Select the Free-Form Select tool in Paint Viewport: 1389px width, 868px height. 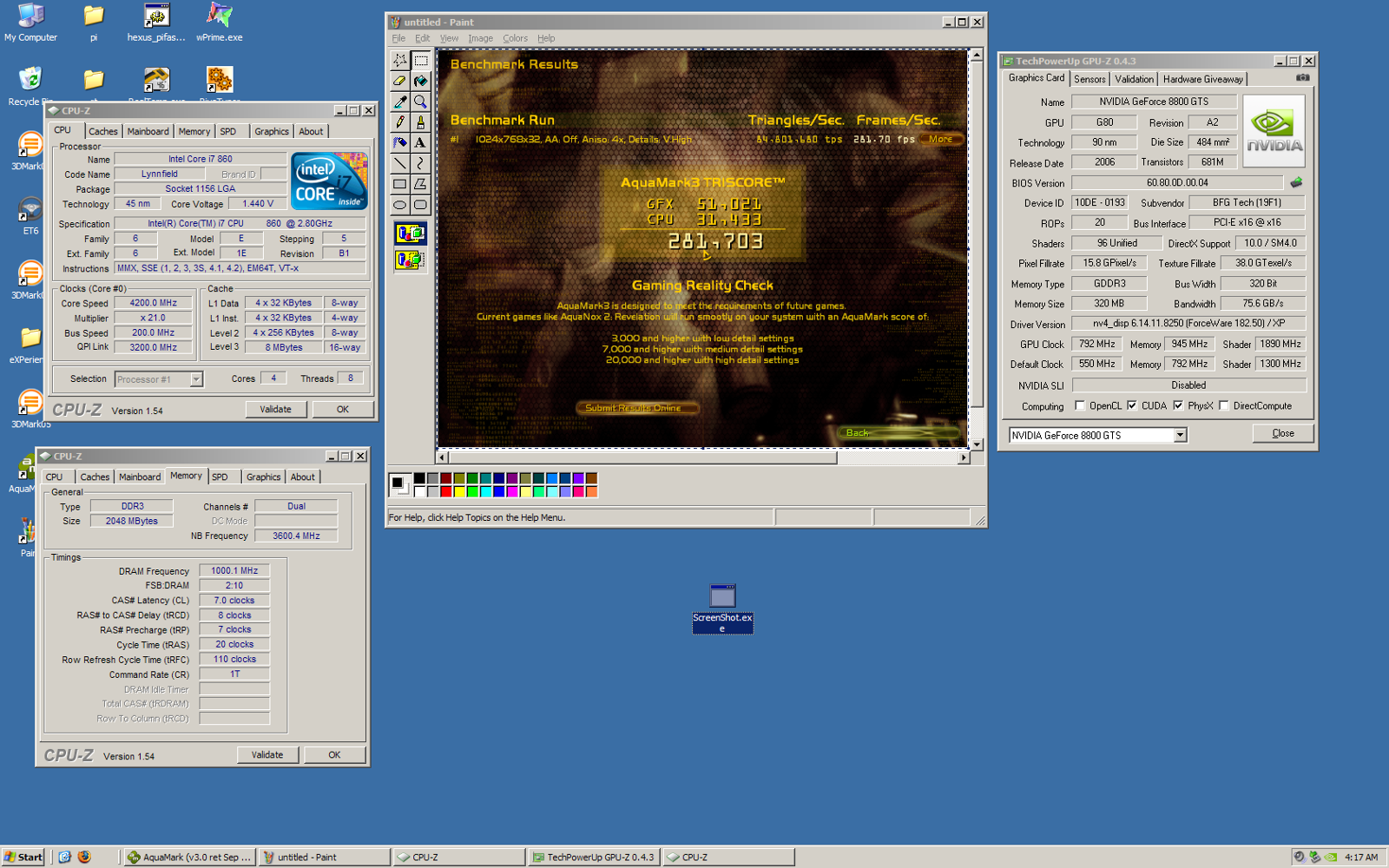[399, 60]
